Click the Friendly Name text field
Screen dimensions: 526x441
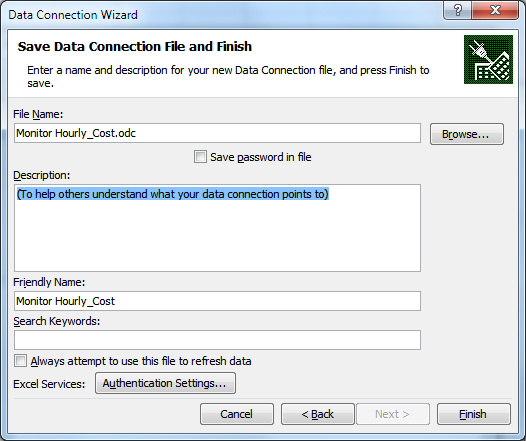click(x=217, y=301)
